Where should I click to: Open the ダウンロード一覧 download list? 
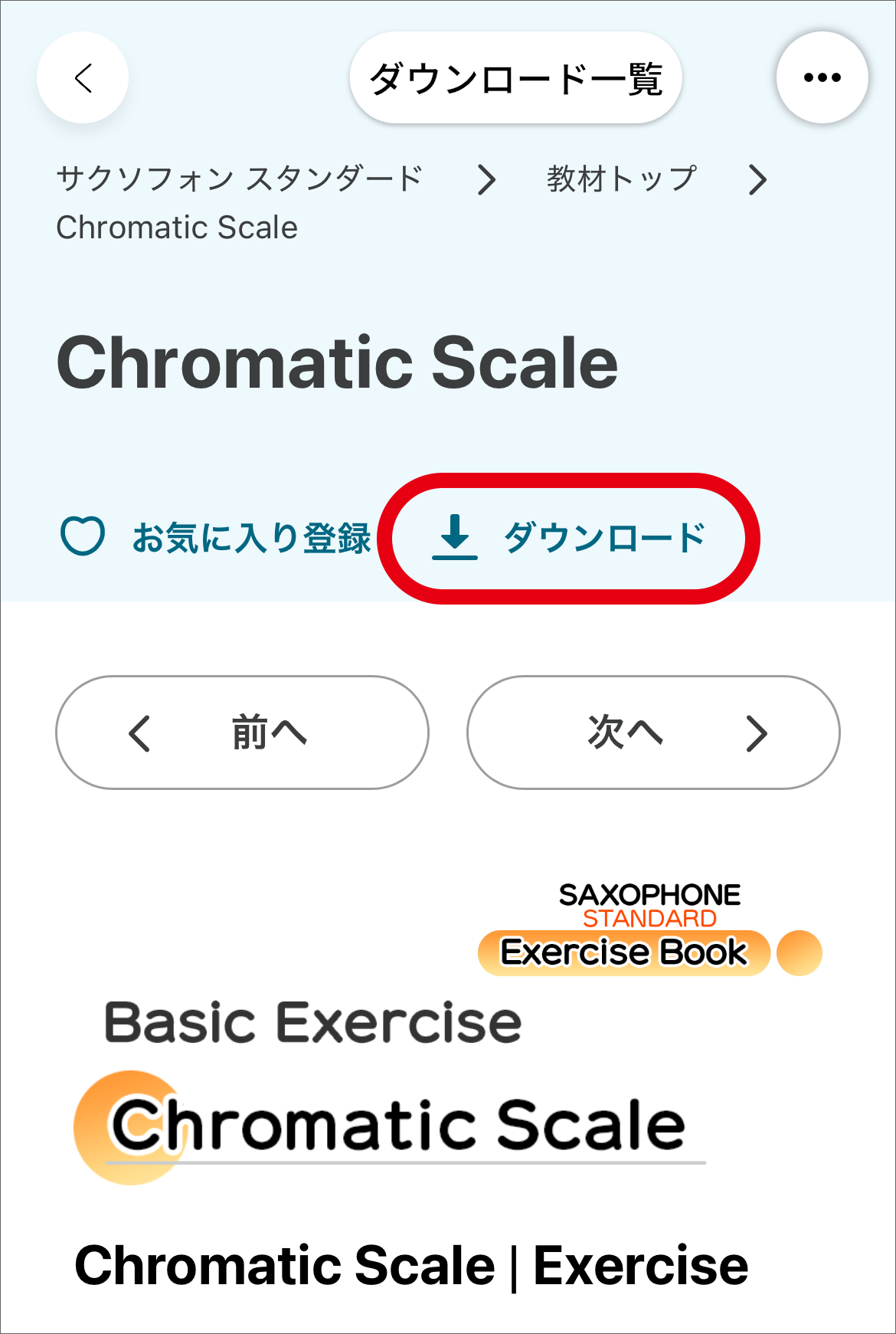515,78
